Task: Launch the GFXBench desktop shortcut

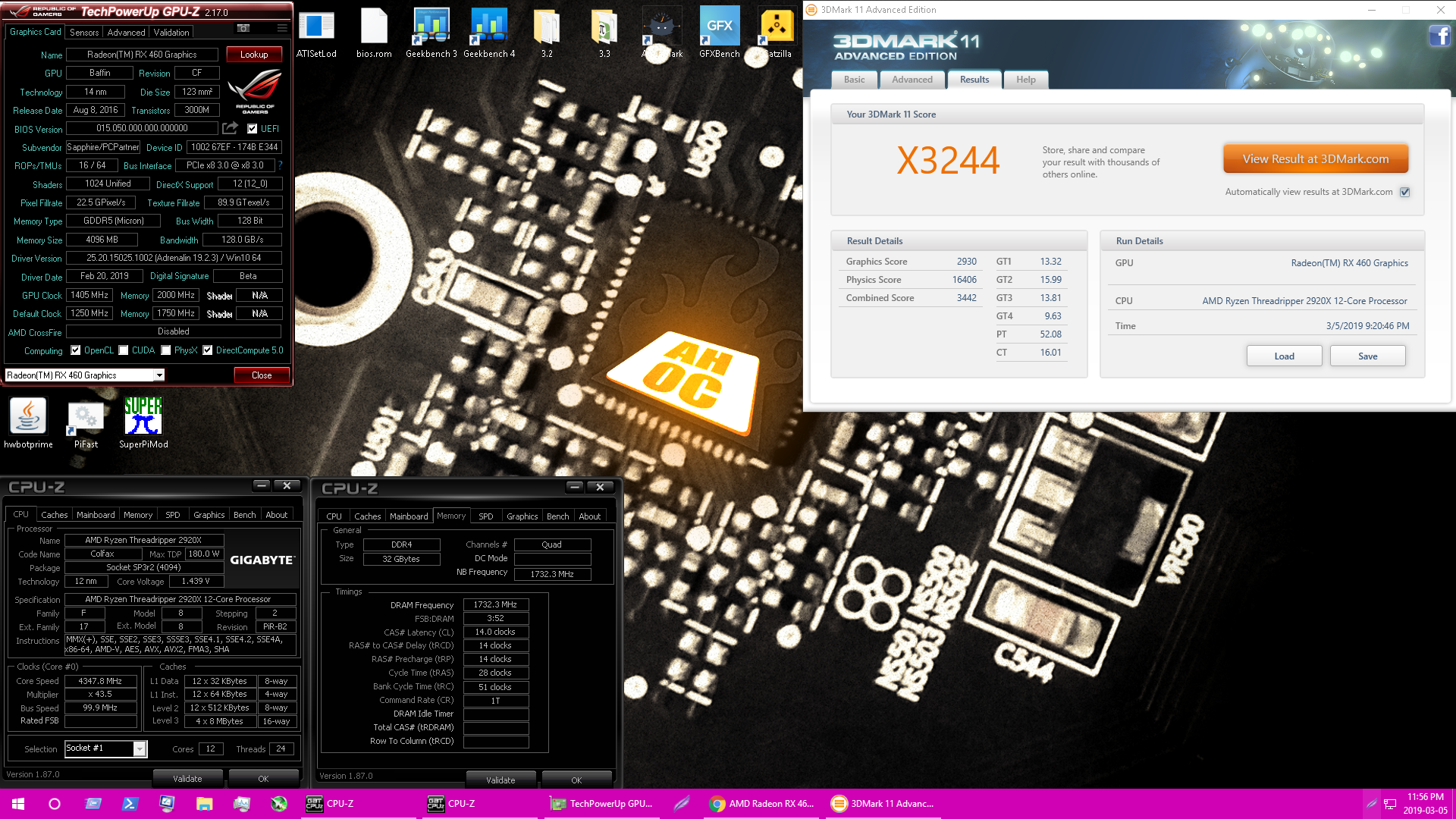Action: 720,33
